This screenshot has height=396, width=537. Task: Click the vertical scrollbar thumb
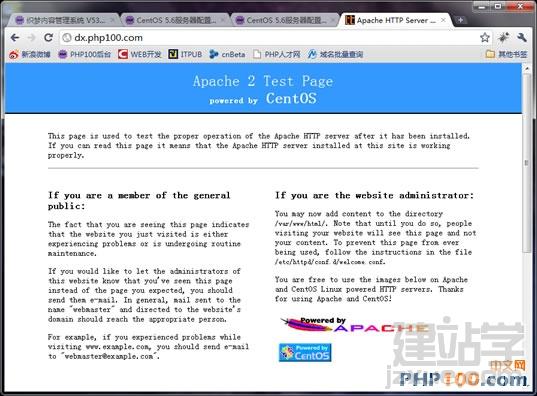tap(526, 163)
